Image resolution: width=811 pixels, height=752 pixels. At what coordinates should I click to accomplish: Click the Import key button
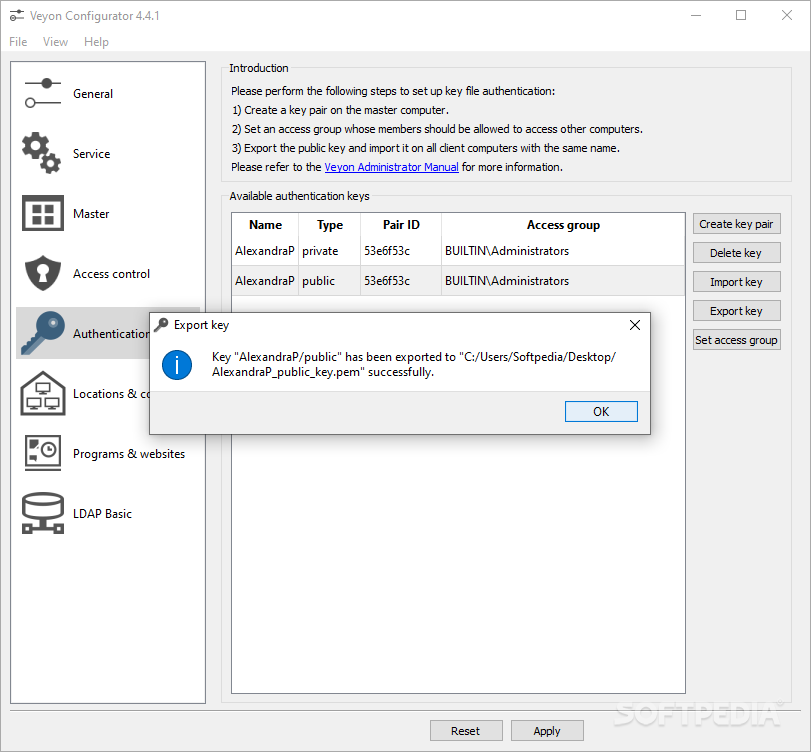(737, 282)
